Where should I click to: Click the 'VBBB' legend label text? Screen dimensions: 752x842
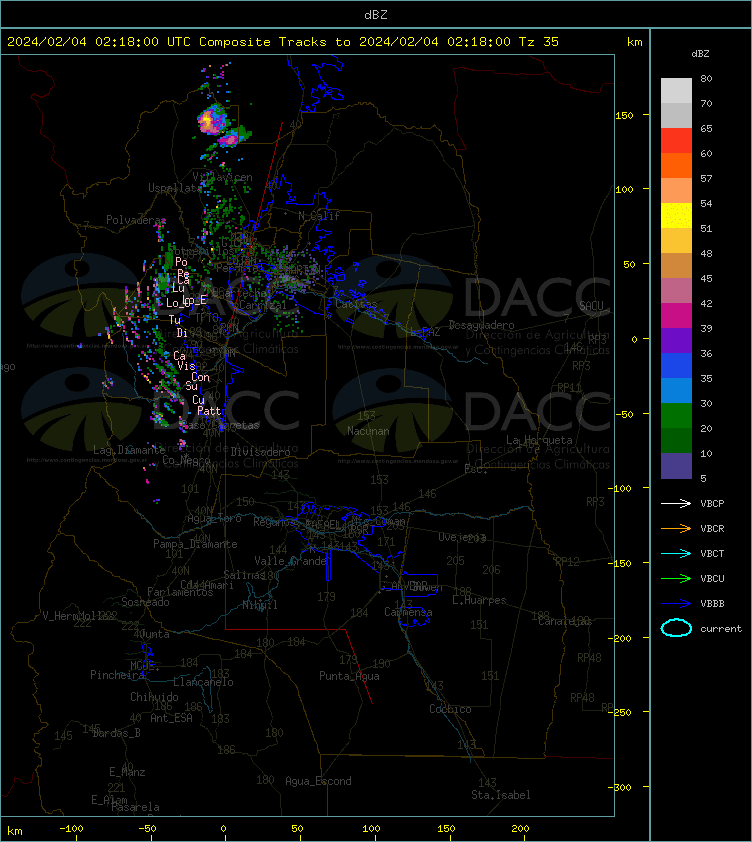point(712,604)
